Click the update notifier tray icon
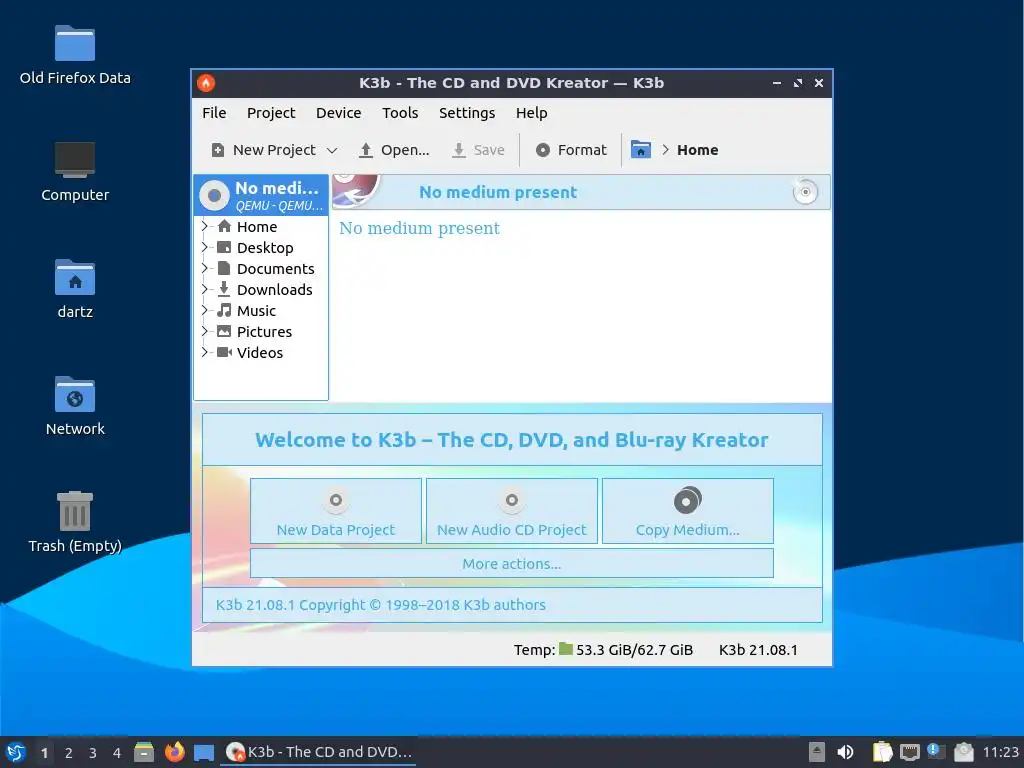Image resolution: width=1024 pixels, height=768 pixels. tap(936, 752)
